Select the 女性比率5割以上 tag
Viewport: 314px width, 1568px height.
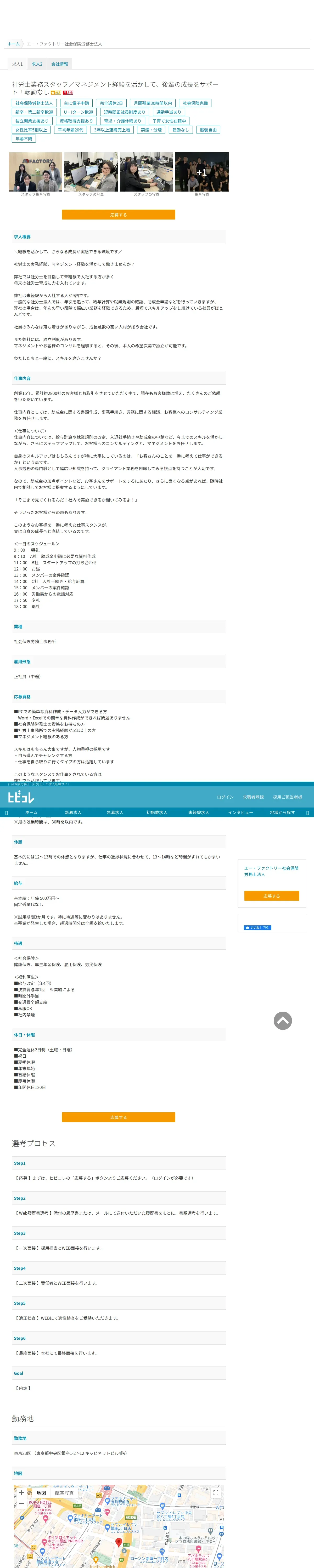click(x=31, y=130)
